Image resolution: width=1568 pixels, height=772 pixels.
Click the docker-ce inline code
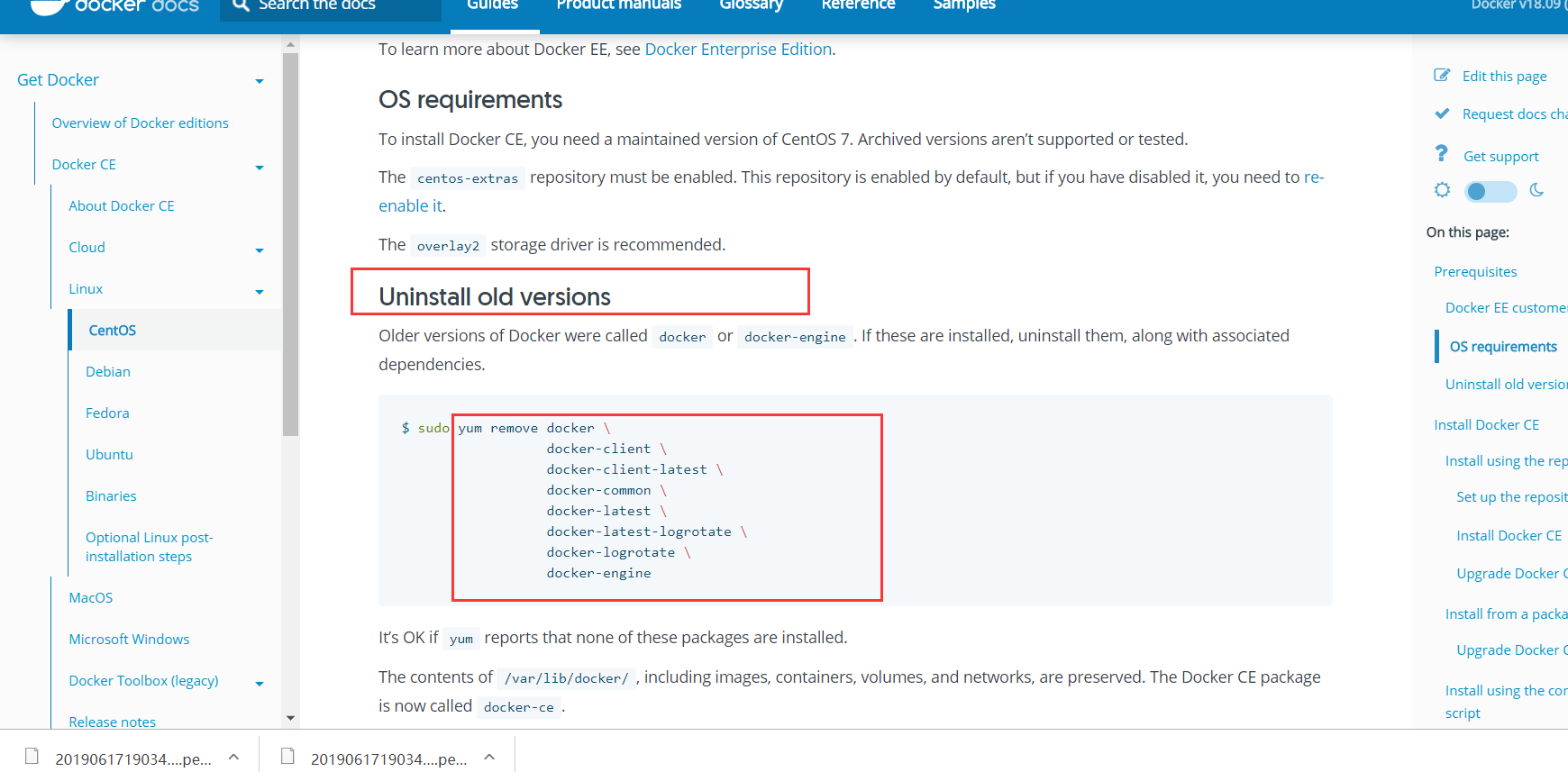[x=519, y=707]
